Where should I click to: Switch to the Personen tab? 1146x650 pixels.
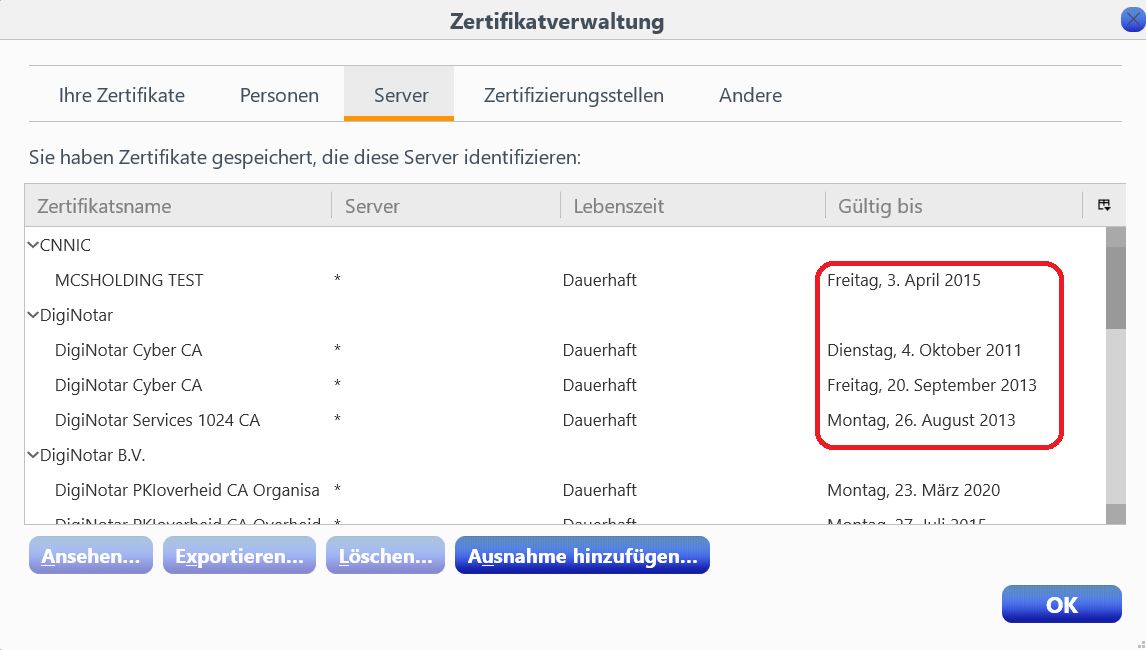click(279, 95)
